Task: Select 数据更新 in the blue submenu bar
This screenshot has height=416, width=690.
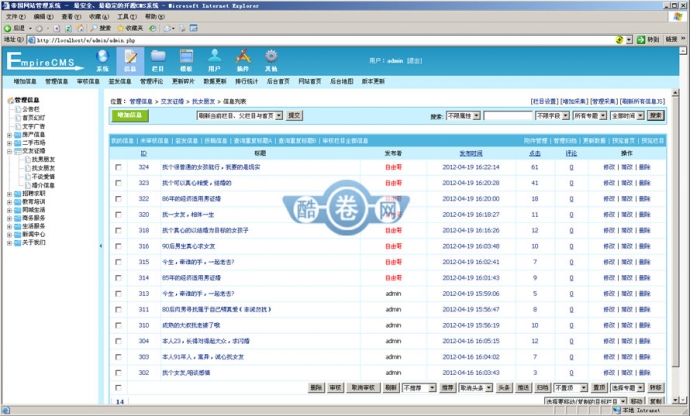Action: point(215,81)
